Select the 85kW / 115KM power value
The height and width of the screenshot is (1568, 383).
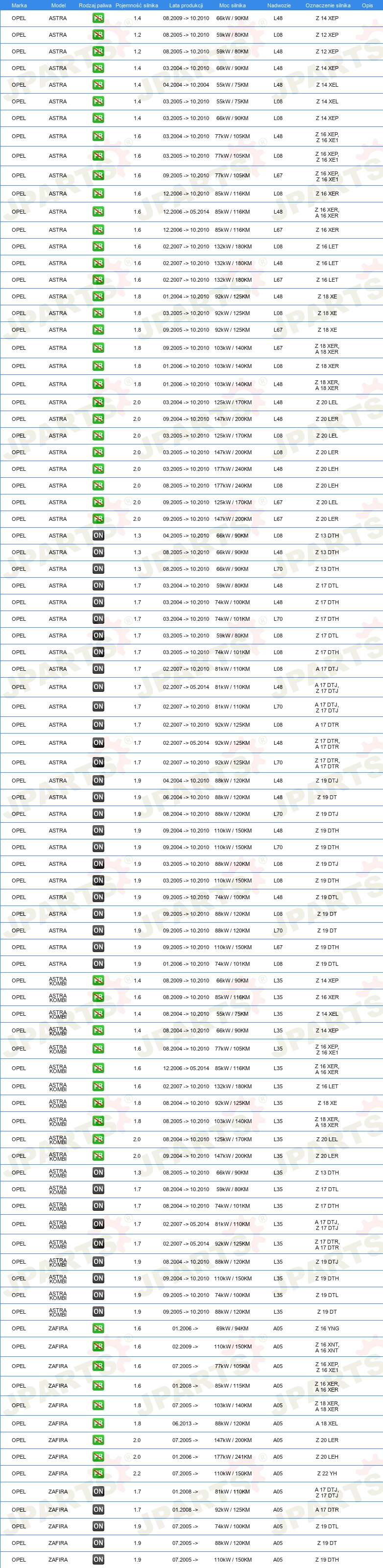pos(232,1385)
